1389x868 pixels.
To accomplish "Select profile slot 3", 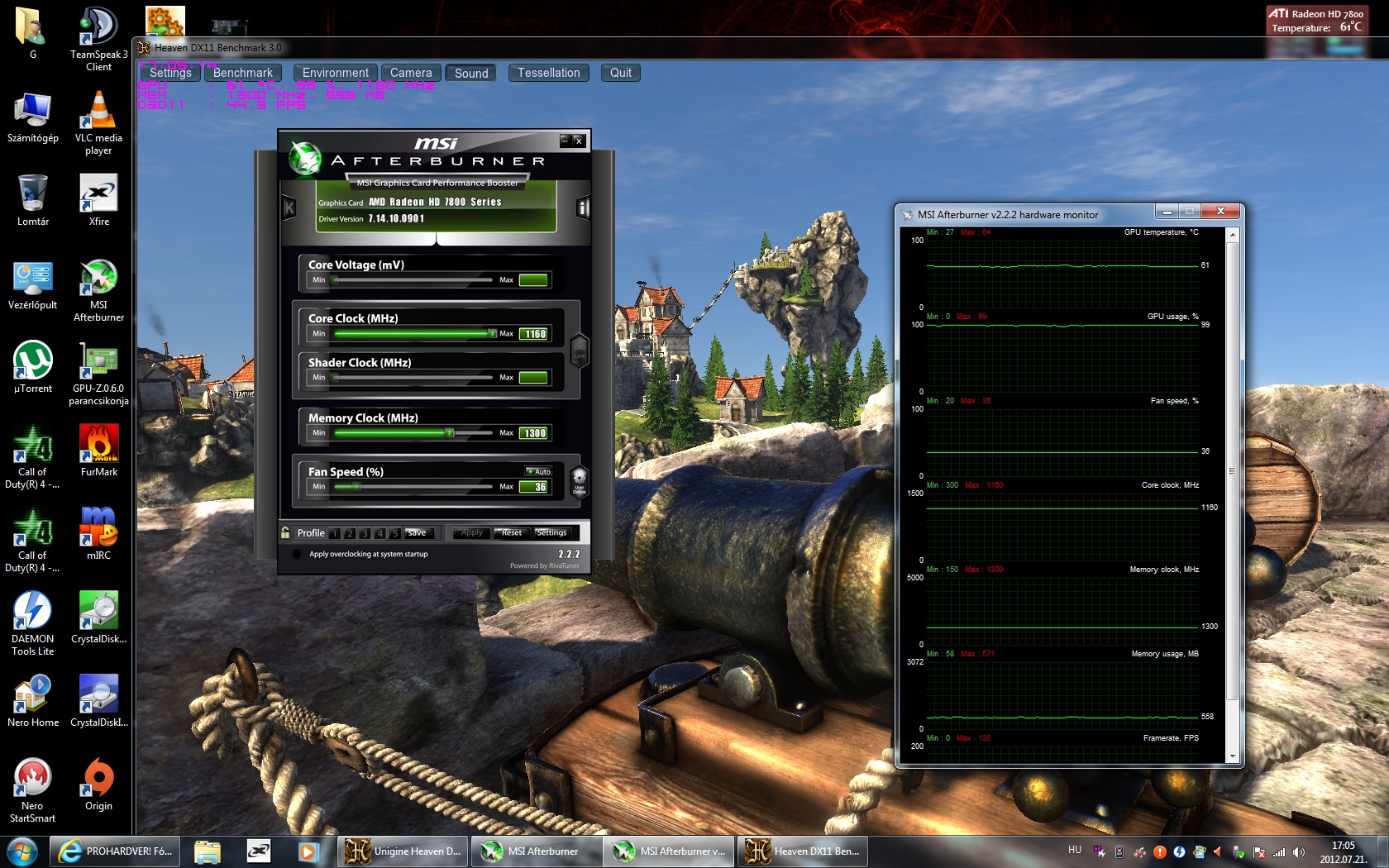I will click(365, 533).
